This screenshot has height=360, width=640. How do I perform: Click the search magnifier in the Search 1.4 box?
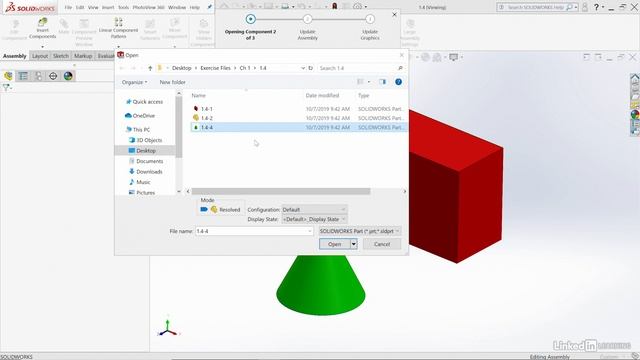tap(400, 68)
